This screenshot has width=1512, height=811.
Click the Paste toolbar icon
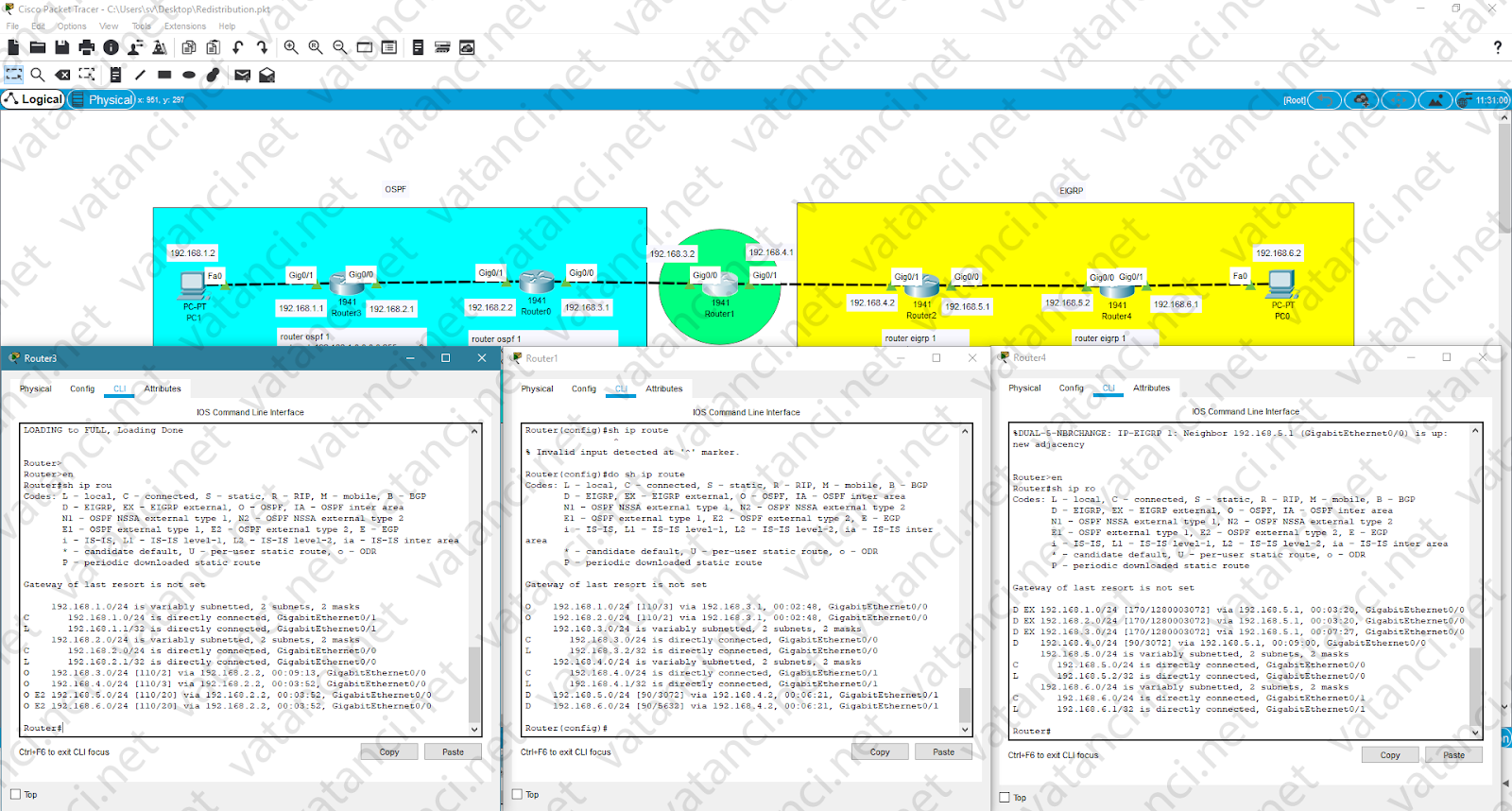click(214, 47)
